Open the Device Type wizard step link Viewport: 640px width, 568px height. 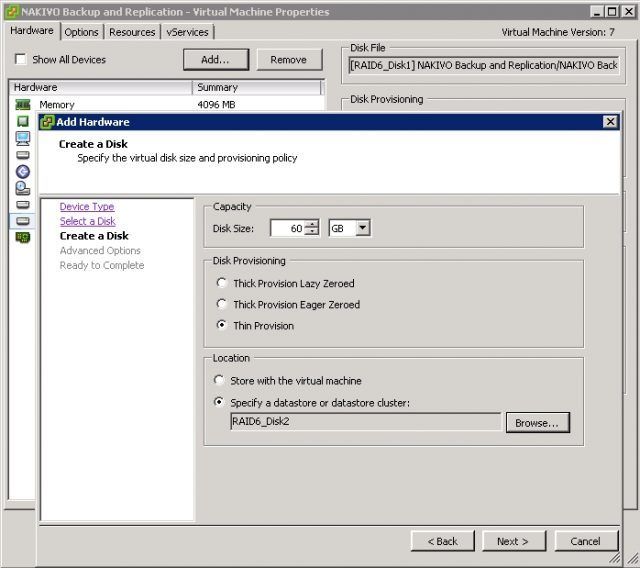point(87,206)
